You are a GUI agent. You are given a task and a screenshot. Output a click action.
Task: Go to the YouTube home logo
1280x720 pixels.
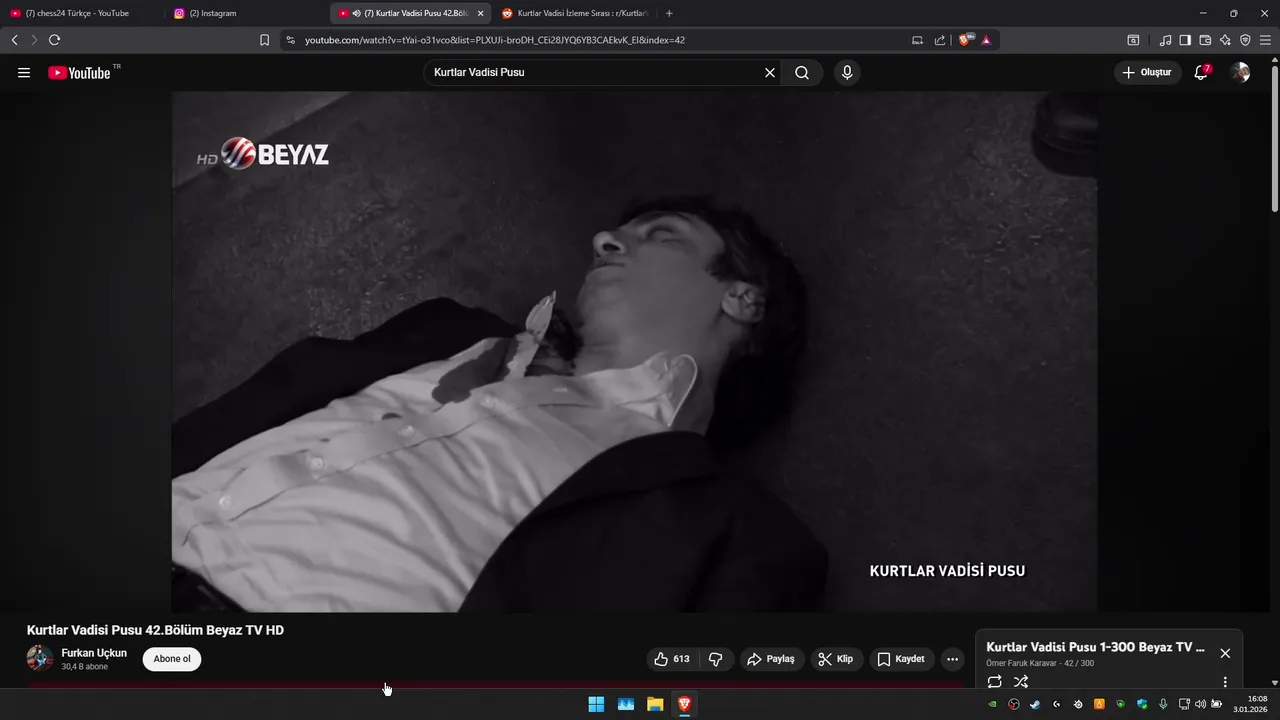79,73
